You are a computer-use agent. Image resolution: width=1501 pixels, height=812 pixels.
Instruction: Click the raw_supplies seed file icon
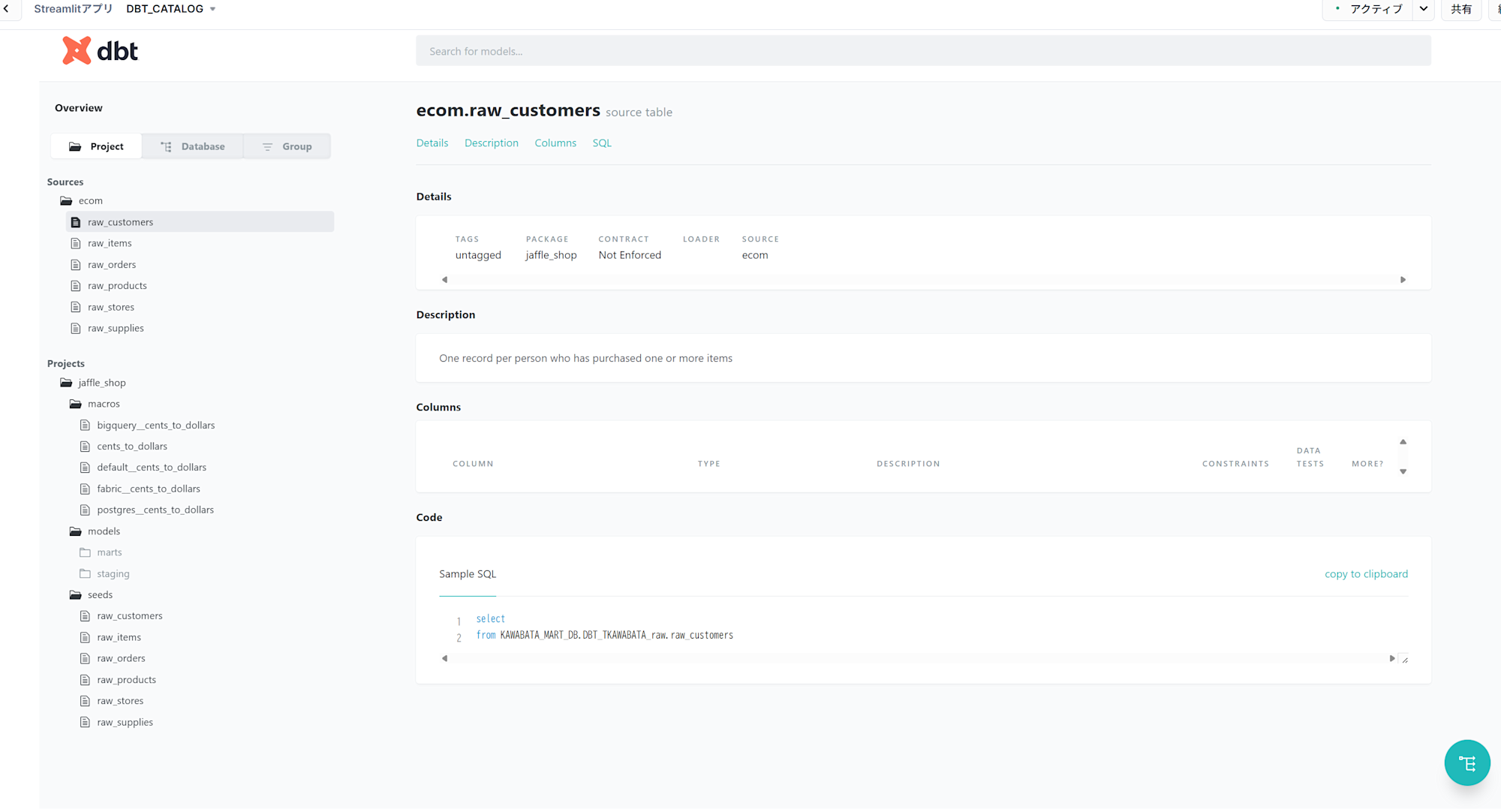85,722
